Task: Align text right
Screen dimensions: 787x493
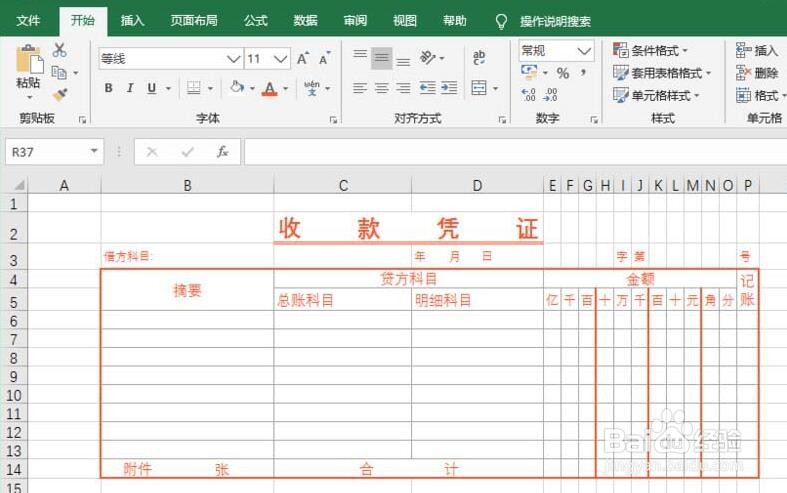Action: 403,88
